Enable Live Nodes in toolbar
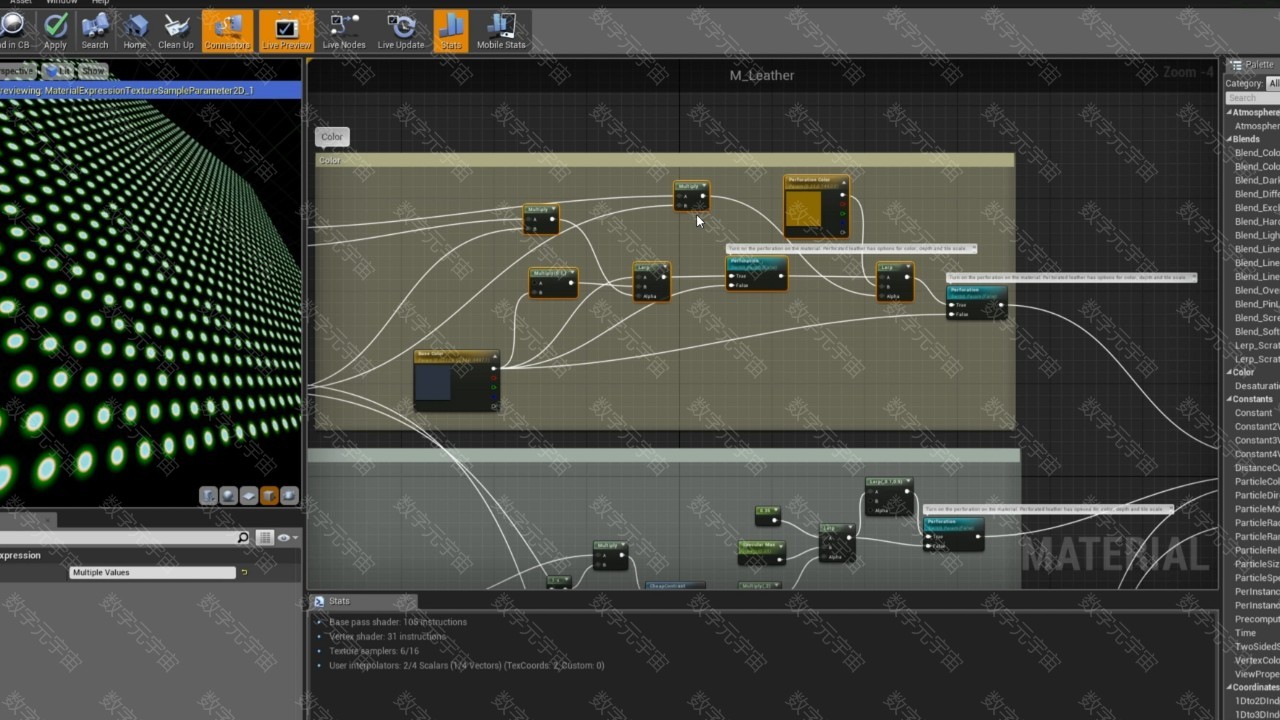The image size is (1280, 720). tap(344, 30)
